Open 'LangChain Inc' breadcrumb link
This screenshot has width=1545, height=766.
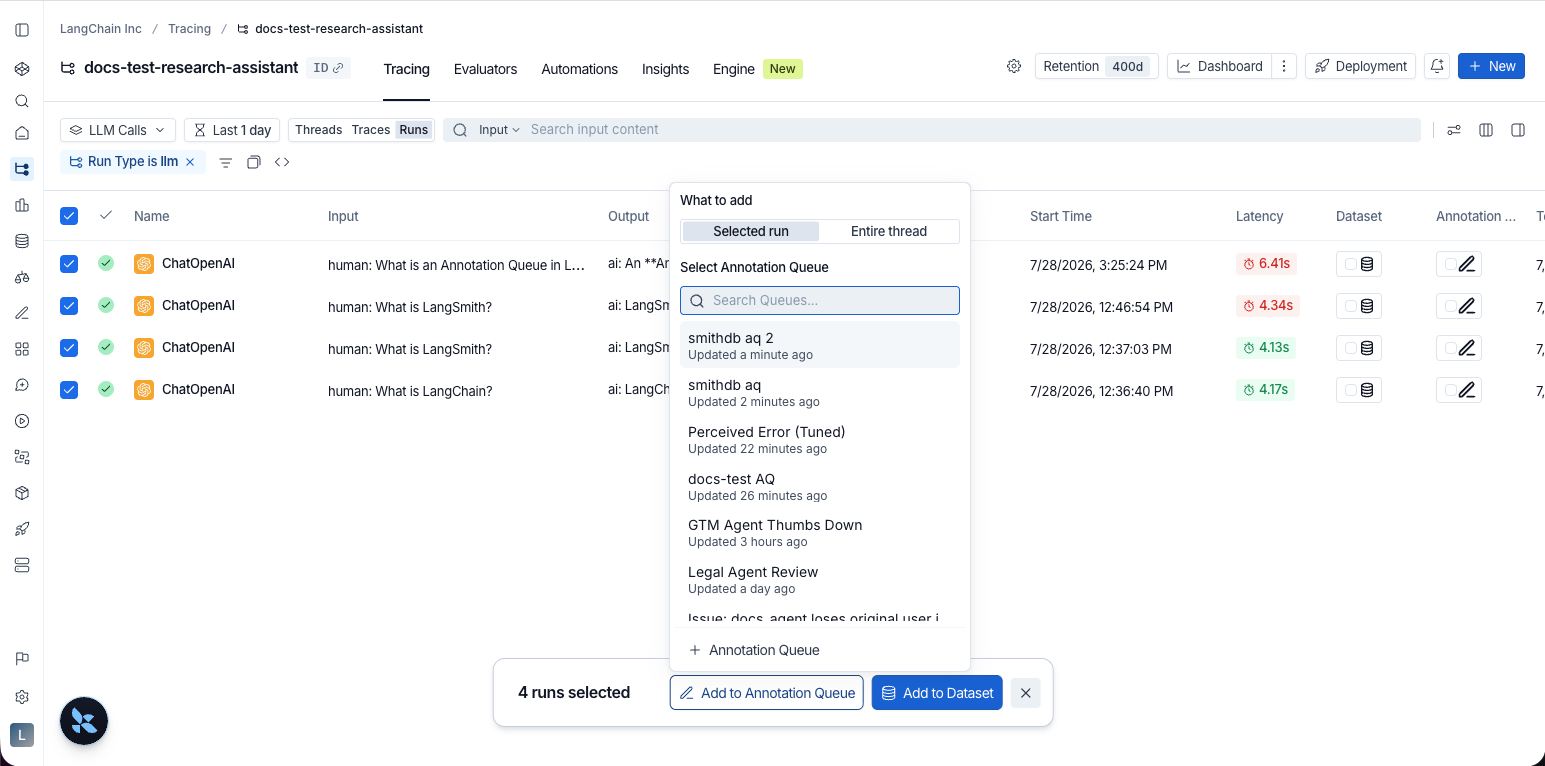coord(101,29)
